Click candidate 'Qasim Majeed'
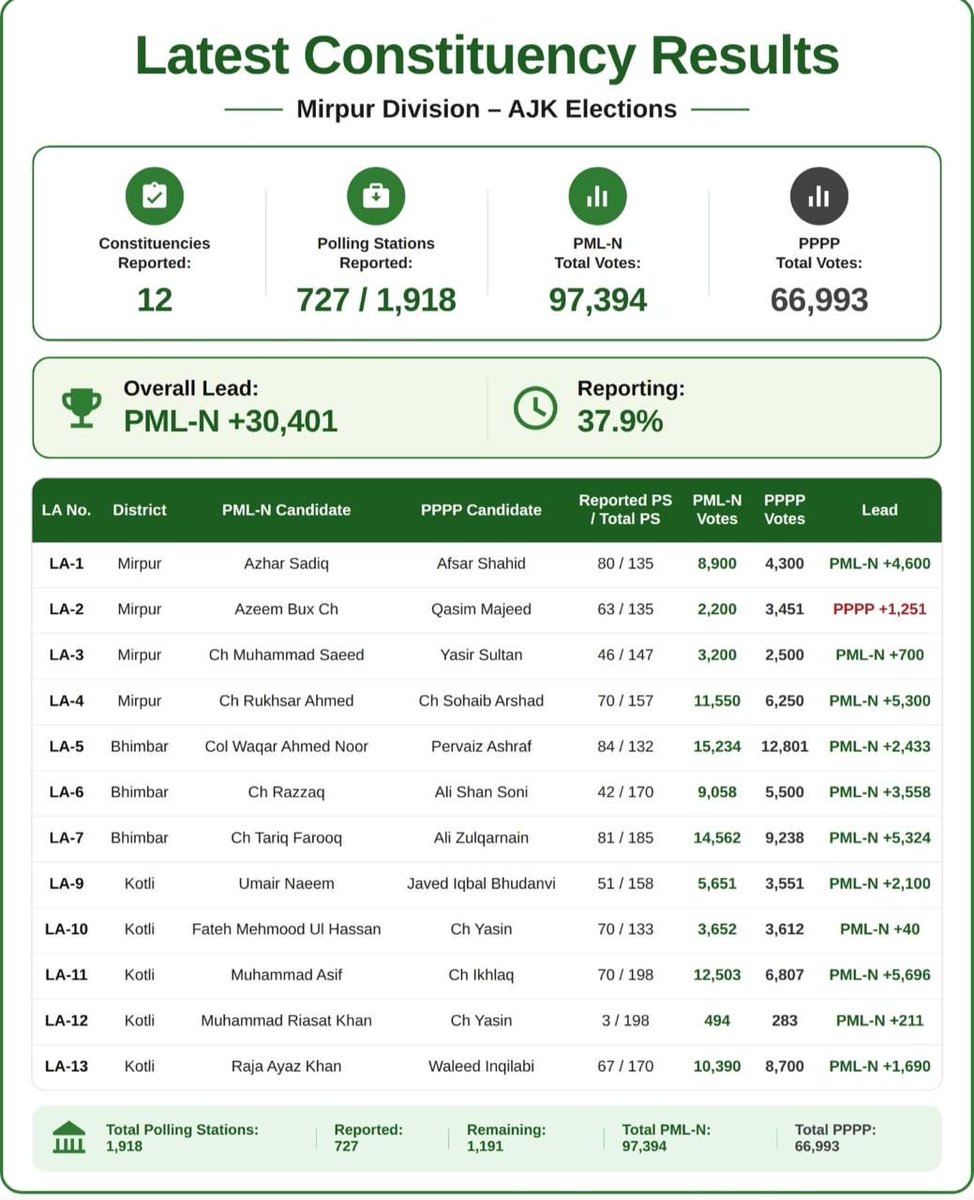The width and height of the screenshot is (974, 1200). (x=481, y=609)
